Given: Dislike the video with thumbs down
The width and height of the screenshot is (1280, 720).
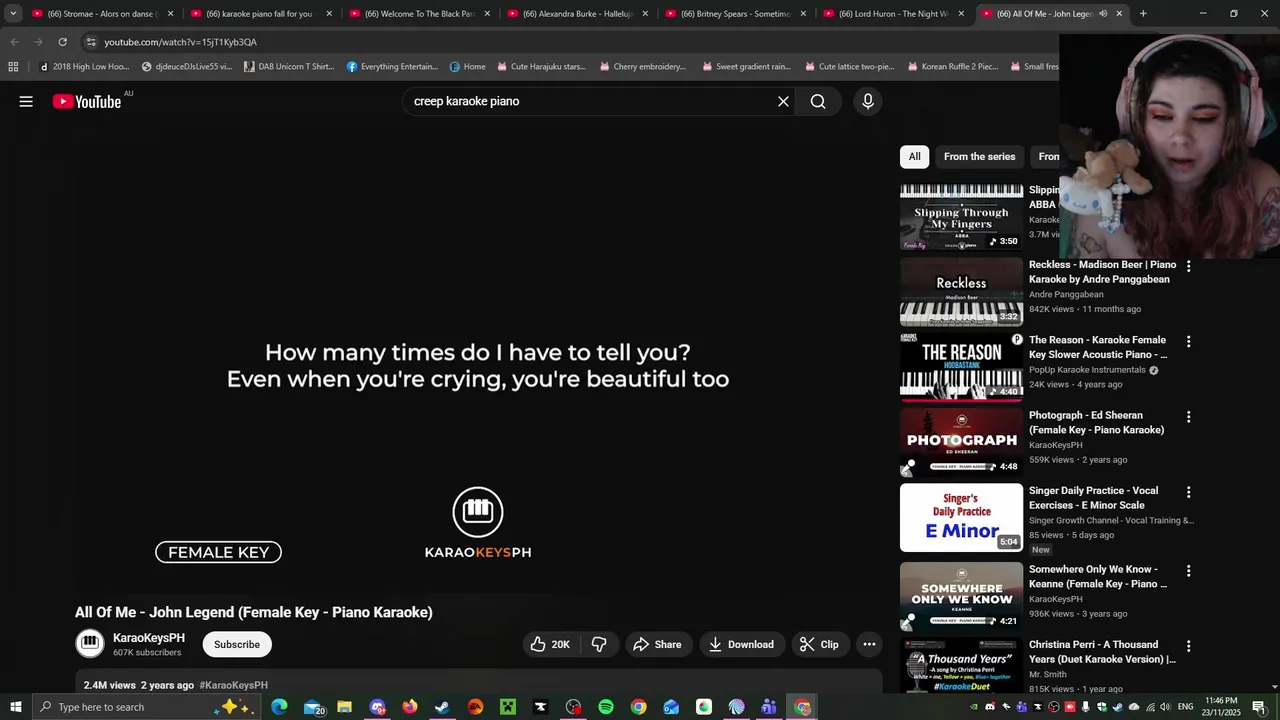Looking at the screenshot, I should click(599, 644).
